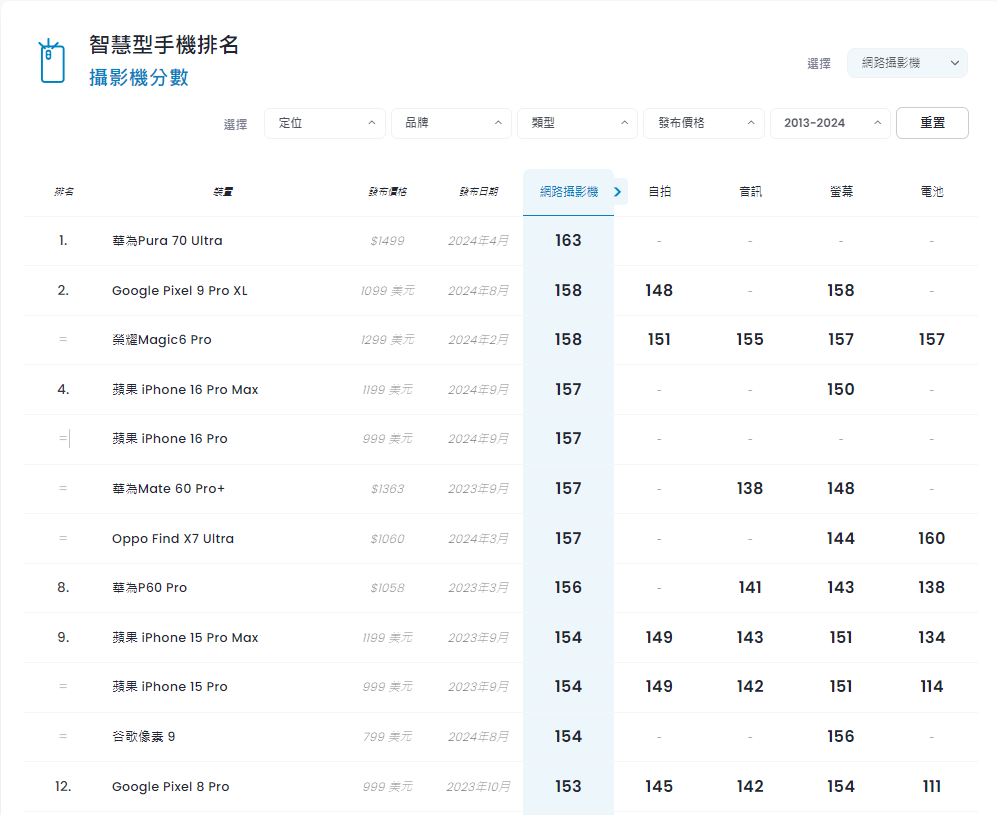Click the 重置 reset button

[x=932, y=123]
